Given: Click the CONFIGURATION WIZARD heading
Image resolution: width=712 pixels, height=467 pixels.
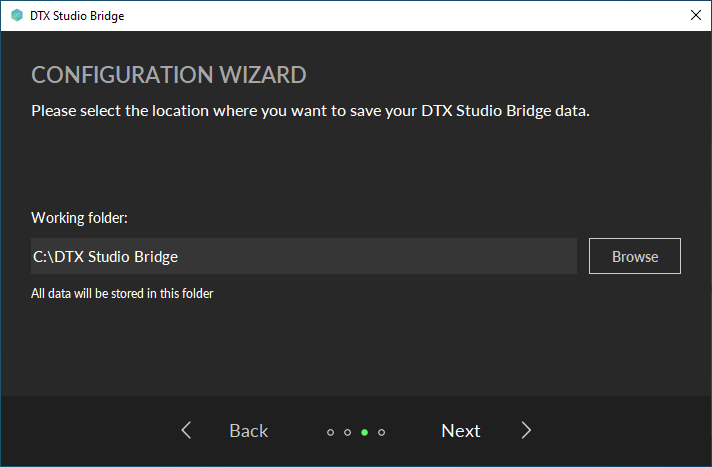Looking at the screenshot, I should pos(168,75).
